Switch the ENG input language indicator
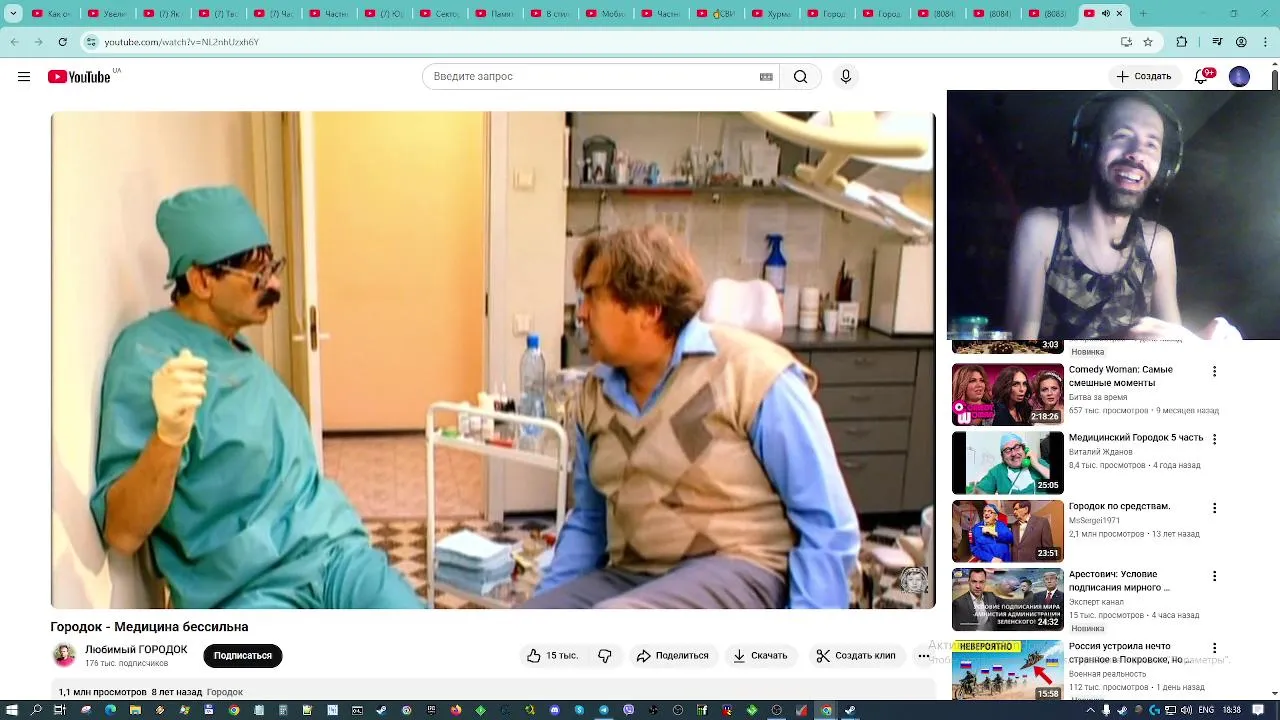 pos(1204,710)
